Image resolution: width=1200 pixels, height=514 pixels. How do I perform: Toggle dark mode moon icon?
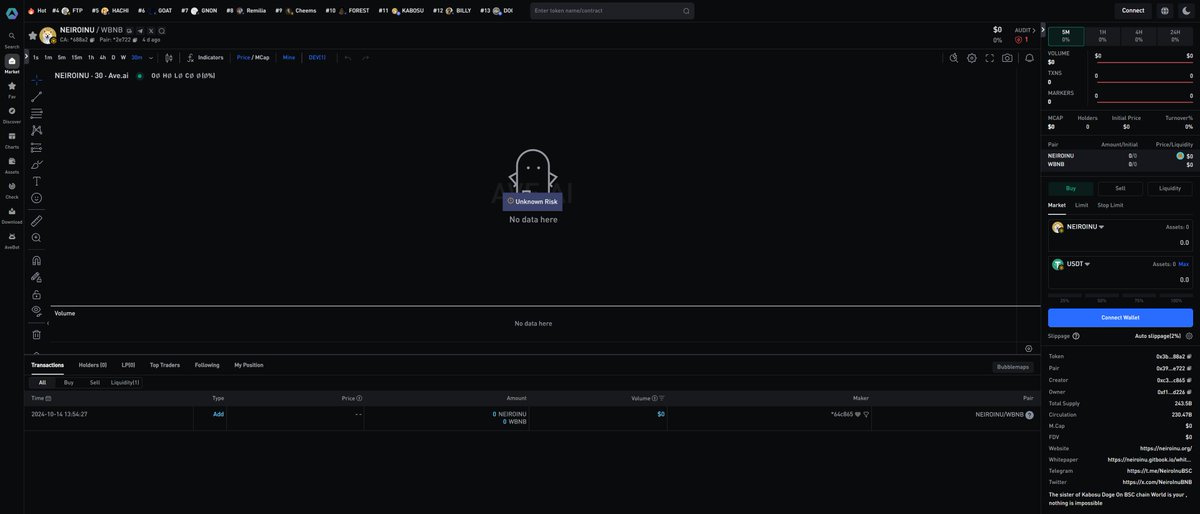(1186, 11)
